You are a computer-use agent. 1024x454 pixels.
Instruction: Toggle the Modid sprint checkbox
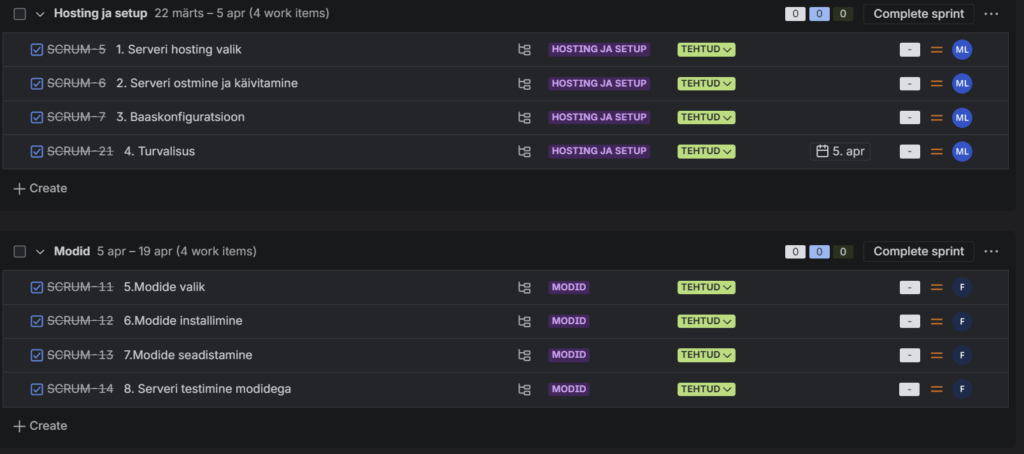click(x=20, y=252)
